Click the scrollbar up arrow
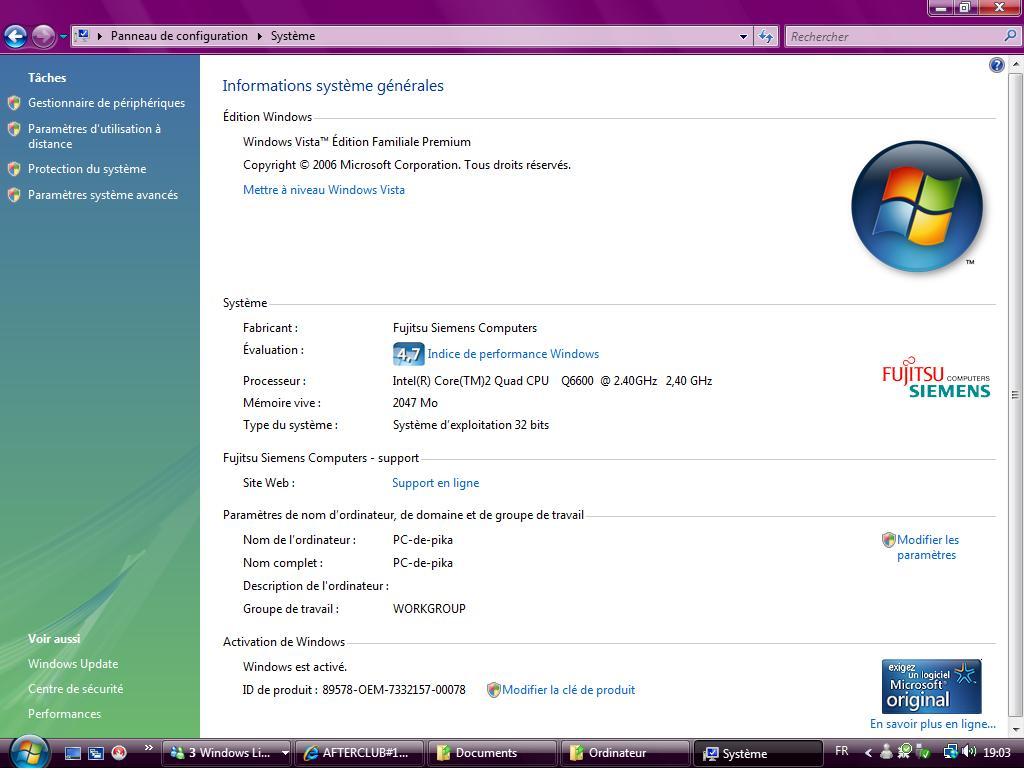Image resolution: width=1024 pixels, height=770 pixels. (x=1016, y=65)
